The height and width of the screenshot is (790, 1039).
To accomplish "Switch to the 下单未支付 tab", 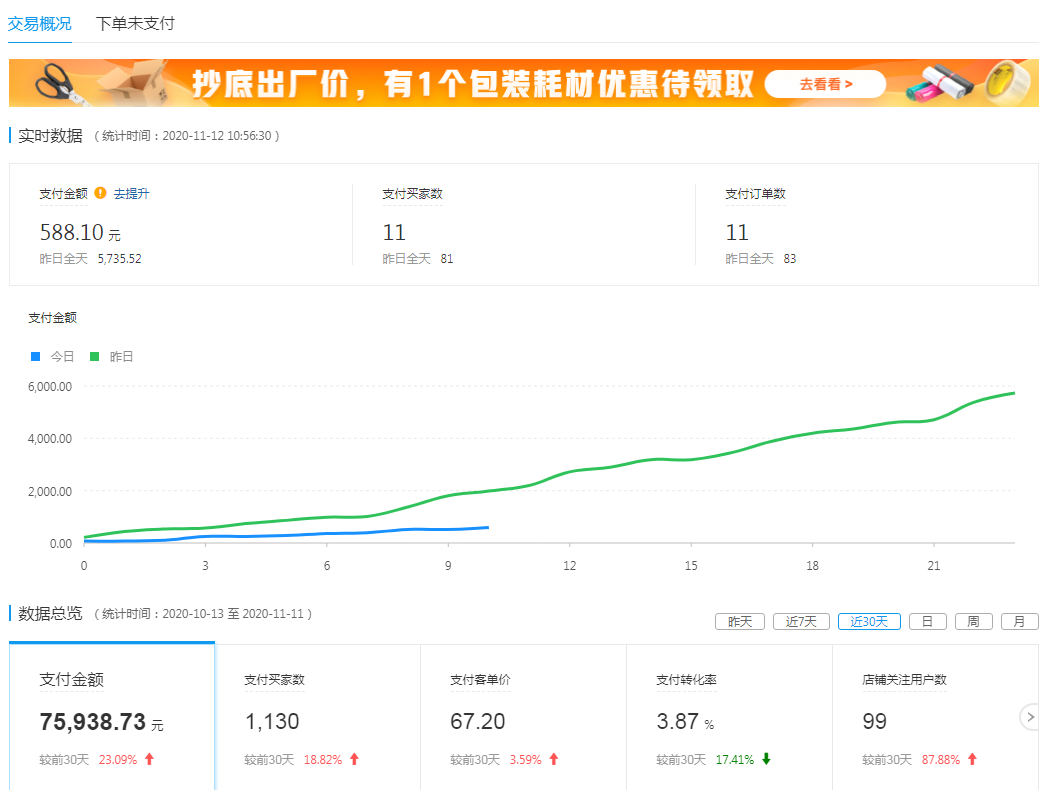I will pyautogui.click(x=135, y=23).
